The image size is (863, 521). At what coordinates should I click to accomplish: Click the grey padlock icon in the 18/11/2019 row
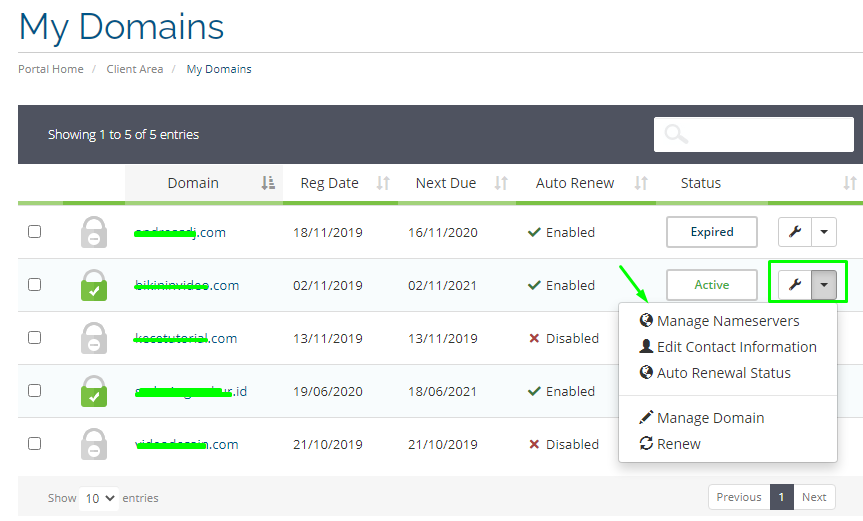[94, 232]
